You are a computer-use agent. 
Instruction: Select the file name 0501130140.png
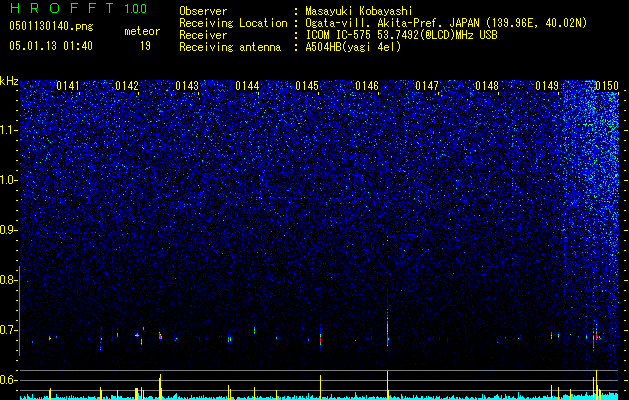coord(51,26)
